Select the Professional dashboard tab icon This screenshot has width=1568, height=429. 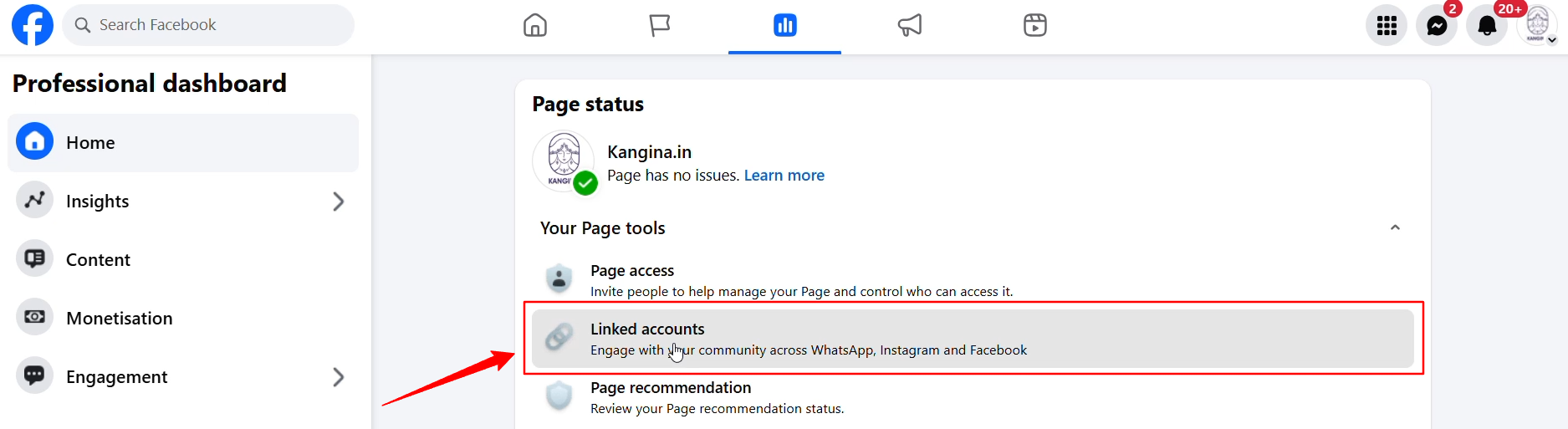point(785,25)
